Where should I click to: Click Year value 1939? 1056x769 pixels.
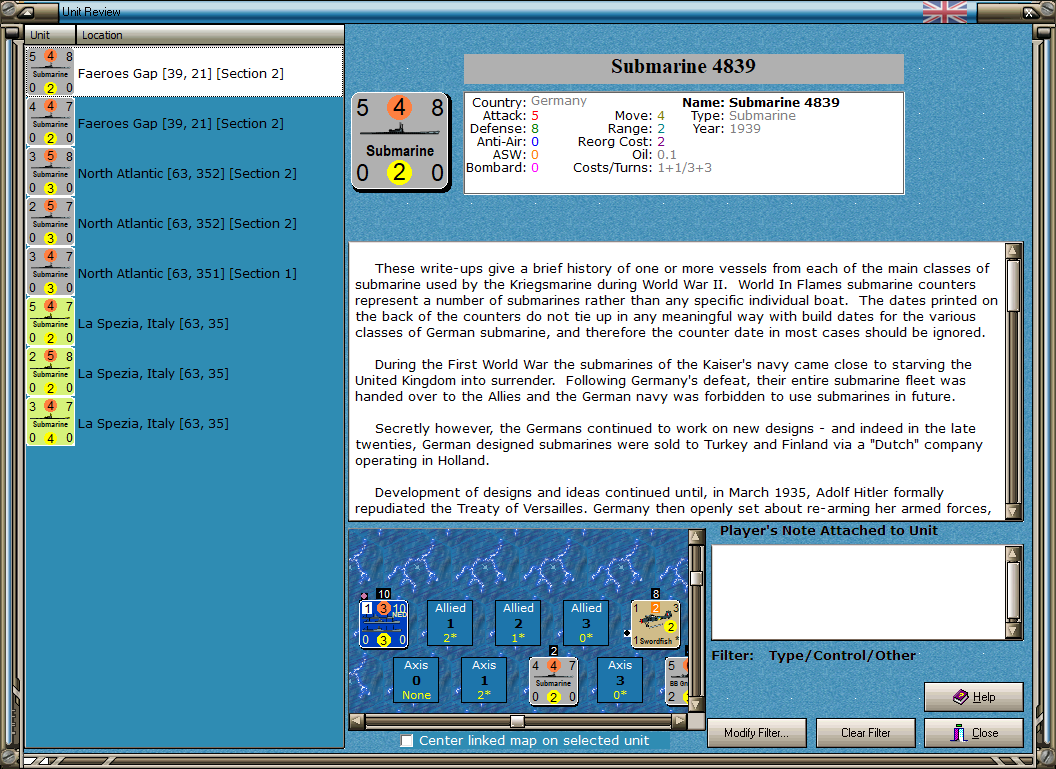click(745, 129)
